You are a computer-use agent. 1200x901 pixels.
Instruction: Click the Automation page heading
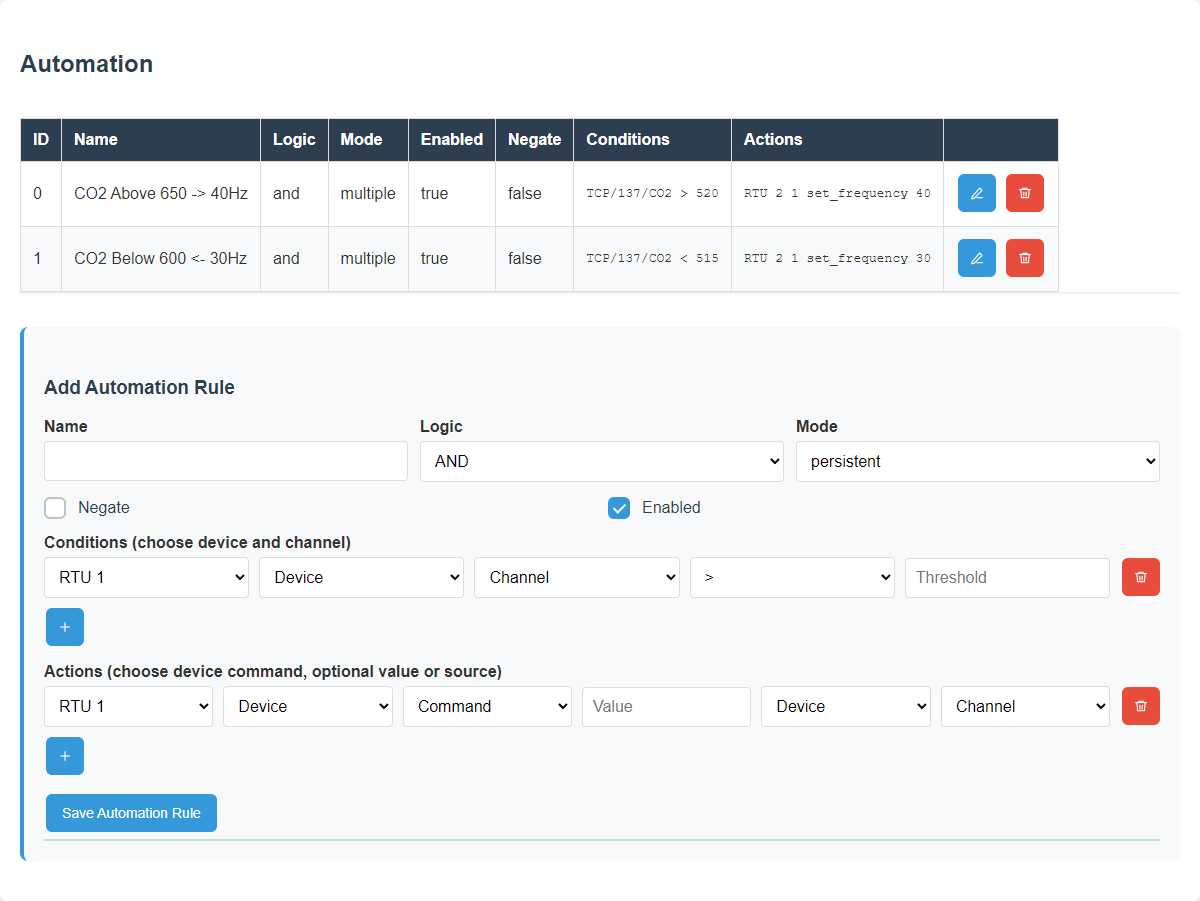click(x=87, y=64)
